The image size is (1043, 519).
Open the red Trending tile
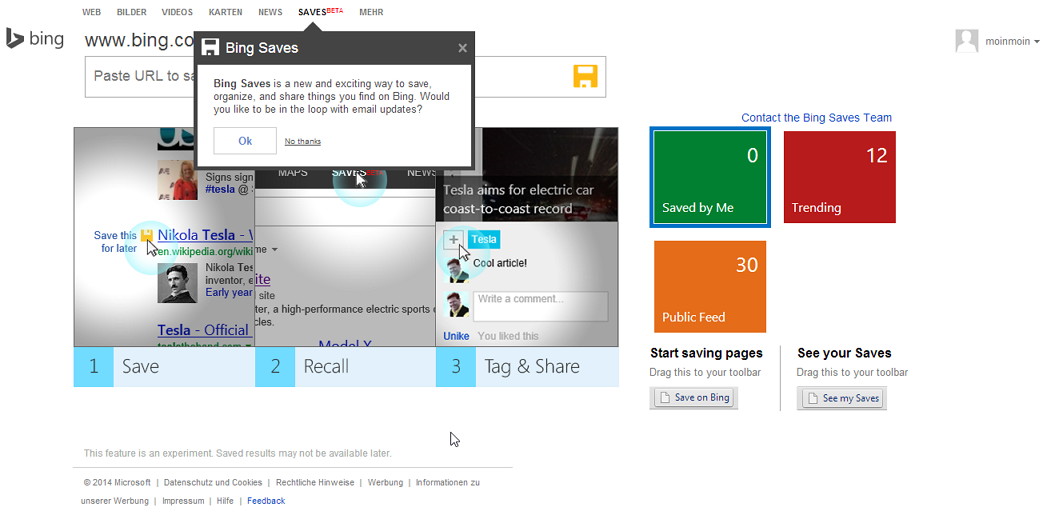[x=839, y=177]
